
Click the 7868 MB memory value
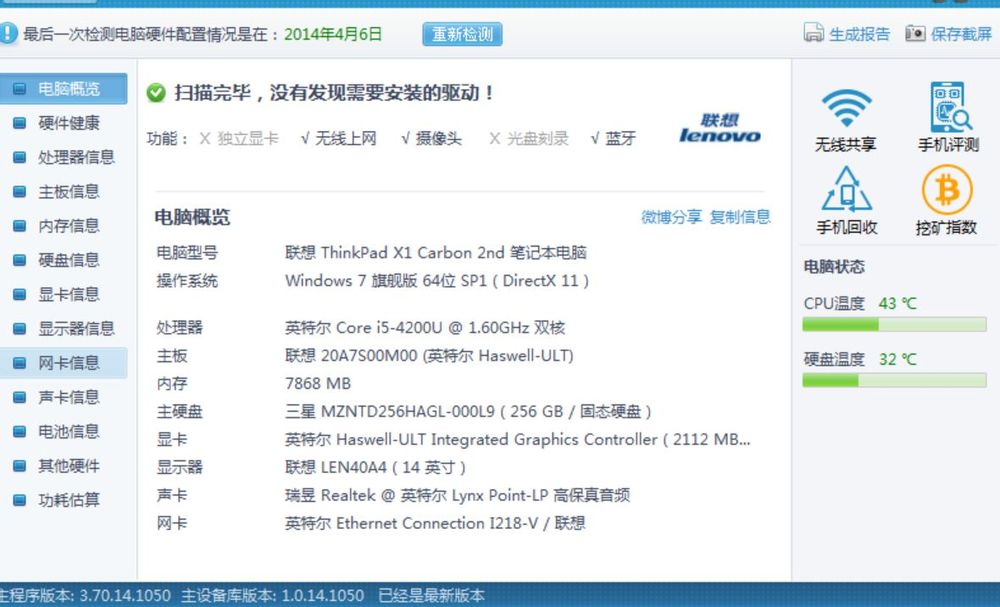(x=318, y=384)
